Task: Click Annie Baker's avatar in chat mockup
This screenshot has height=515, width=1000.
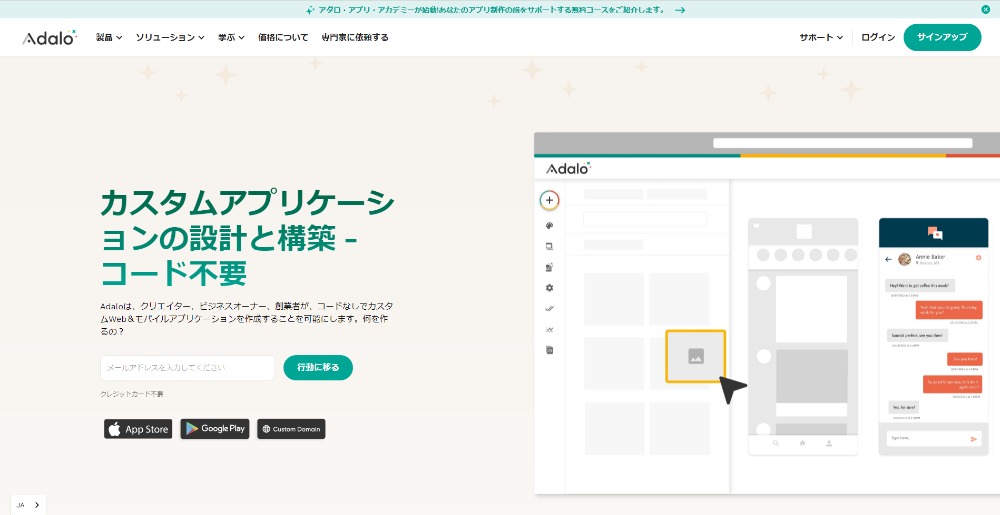Action: [x=904, y=259]
